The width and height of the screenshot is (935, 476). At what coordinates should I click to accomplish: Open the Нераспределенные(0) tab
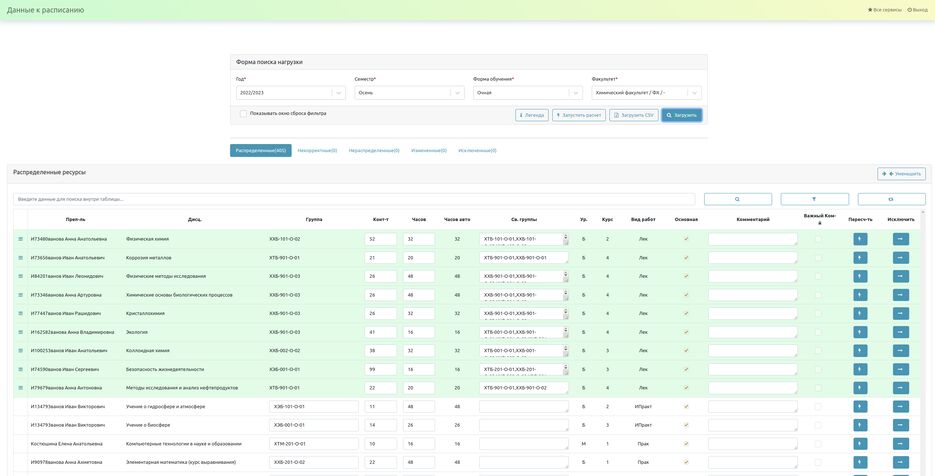(x=374, y=150)
